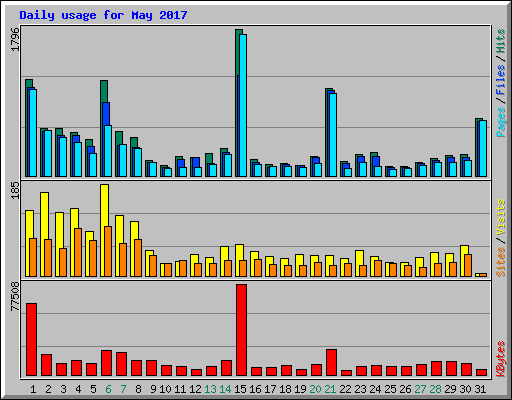Click the 1796 axis maximum value

[15, 39]
